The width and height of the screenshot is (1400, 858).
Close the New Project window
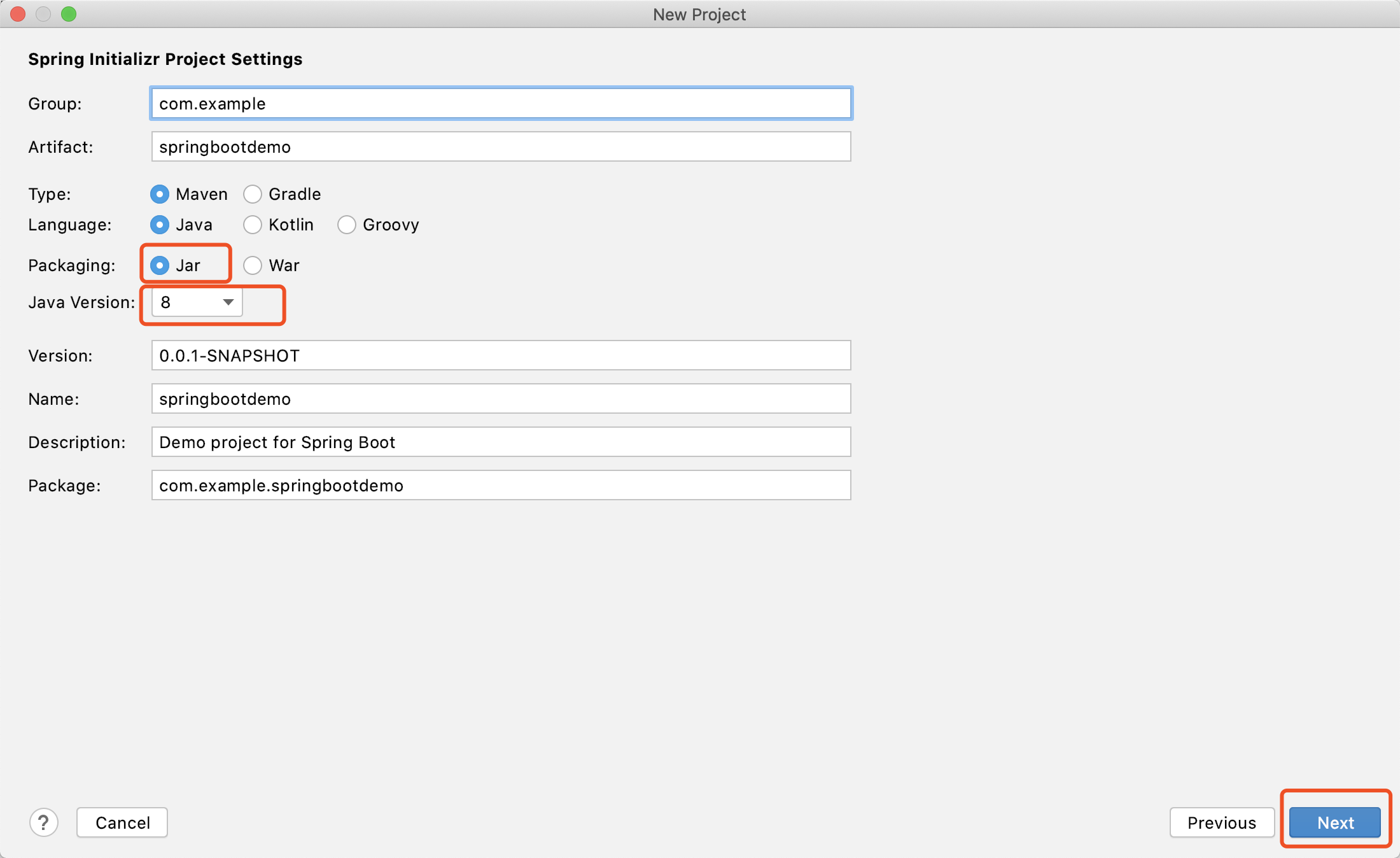click(x=18, y=14)
